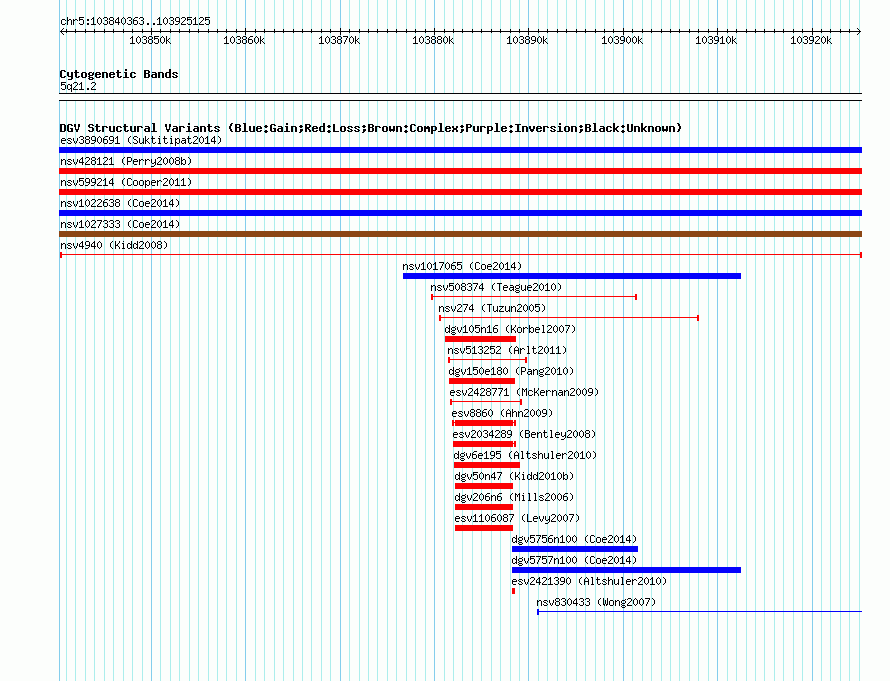
Task: Select the red nsv428121 loss bar
Action: (460, 171)
